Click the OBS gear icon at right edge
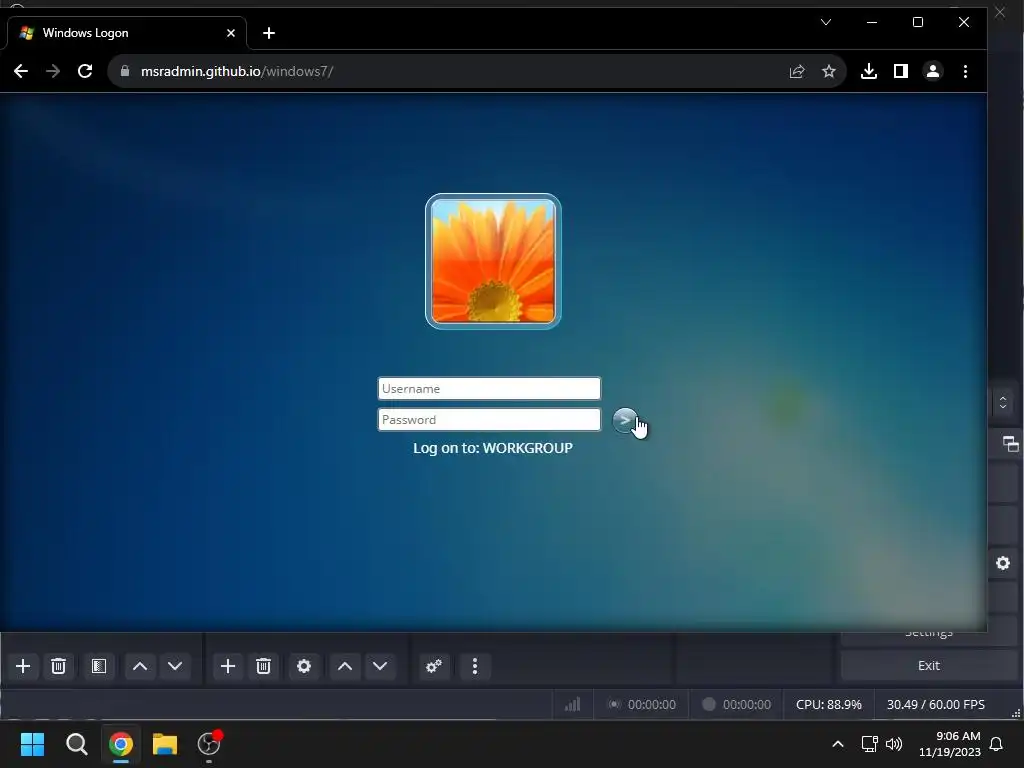Viewport: 1024px width, 768px height. [x=1003, y=563]
